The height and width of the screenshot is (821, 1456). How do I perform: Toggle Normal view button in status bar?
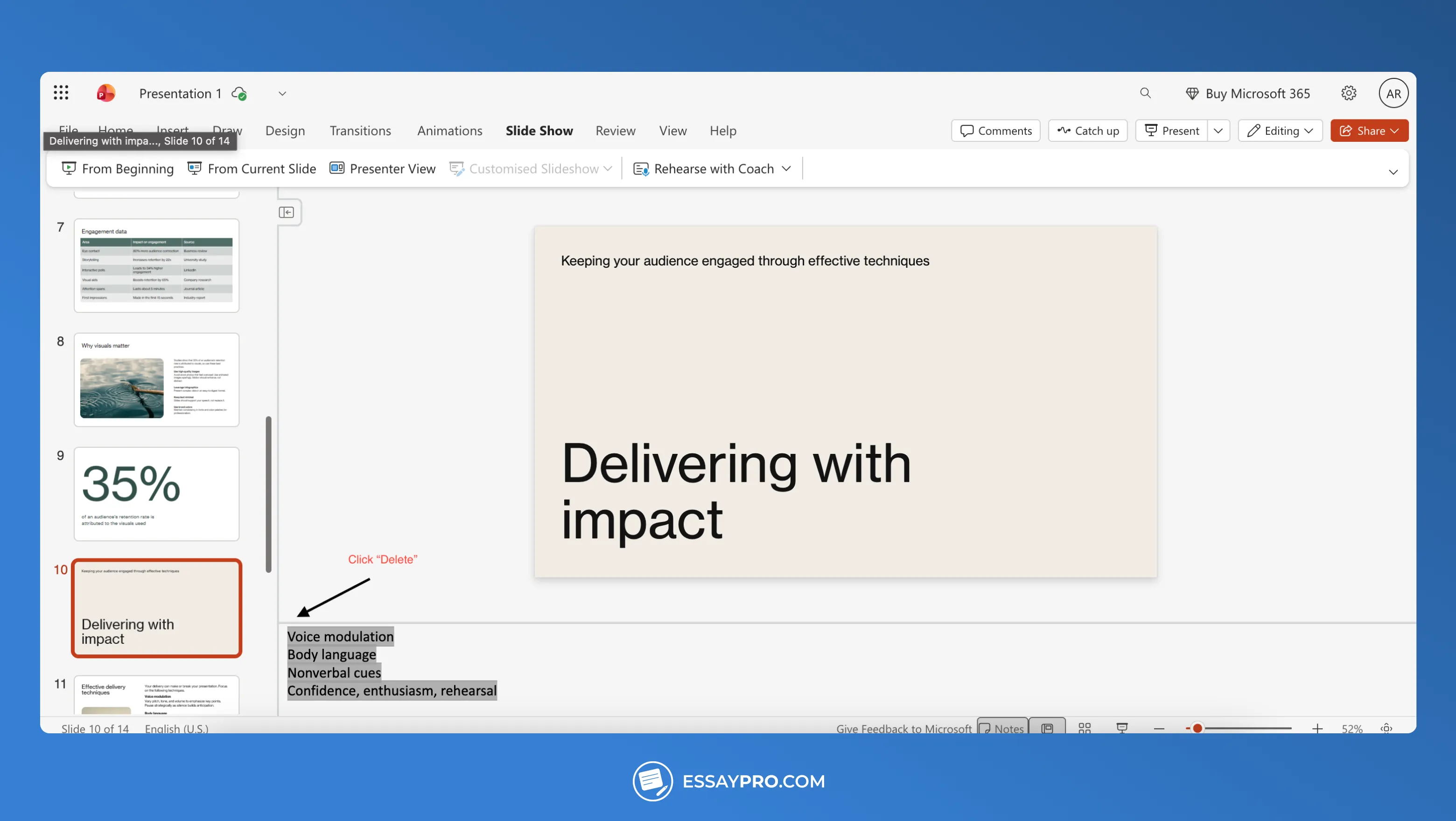(x=1047, y=728)
